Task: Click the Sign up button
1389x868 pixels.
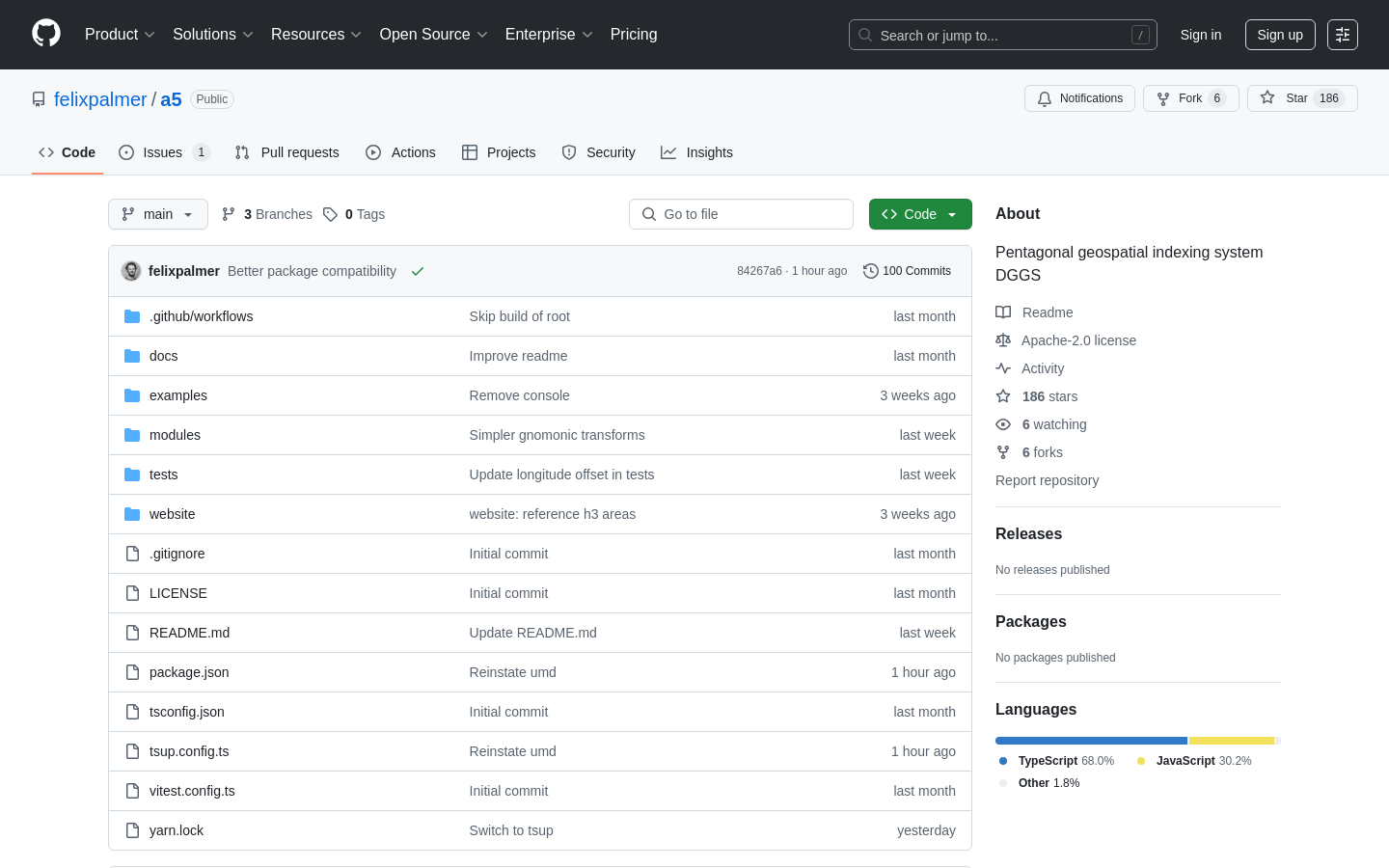Action: pyautogui.click(x=1280, y=35)
